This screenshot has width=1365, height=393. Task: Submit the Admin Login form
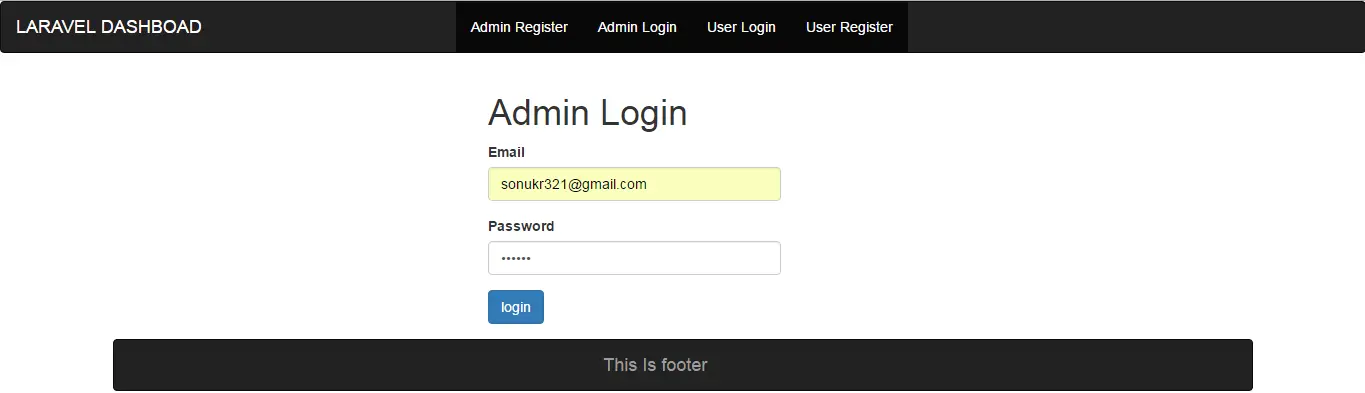click(x=516, y=307)
